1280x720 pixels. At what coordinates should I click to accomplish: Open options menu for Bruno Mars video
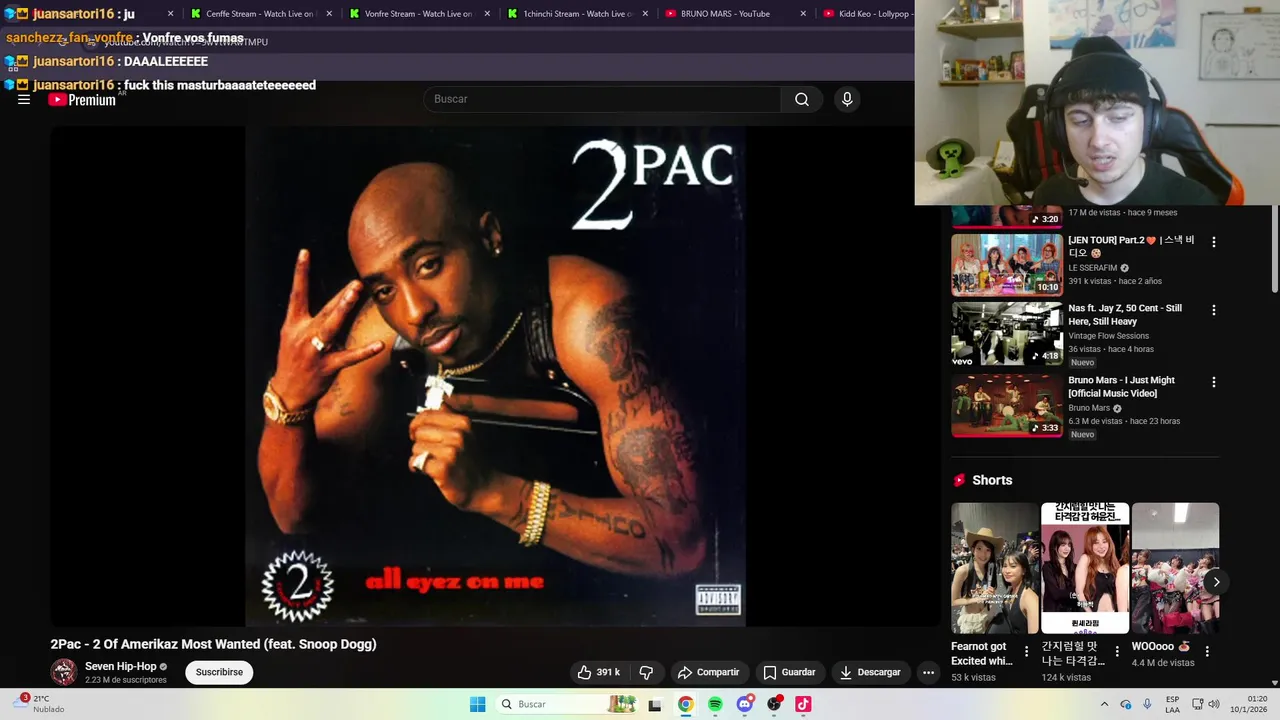(x=1214, y=382)
